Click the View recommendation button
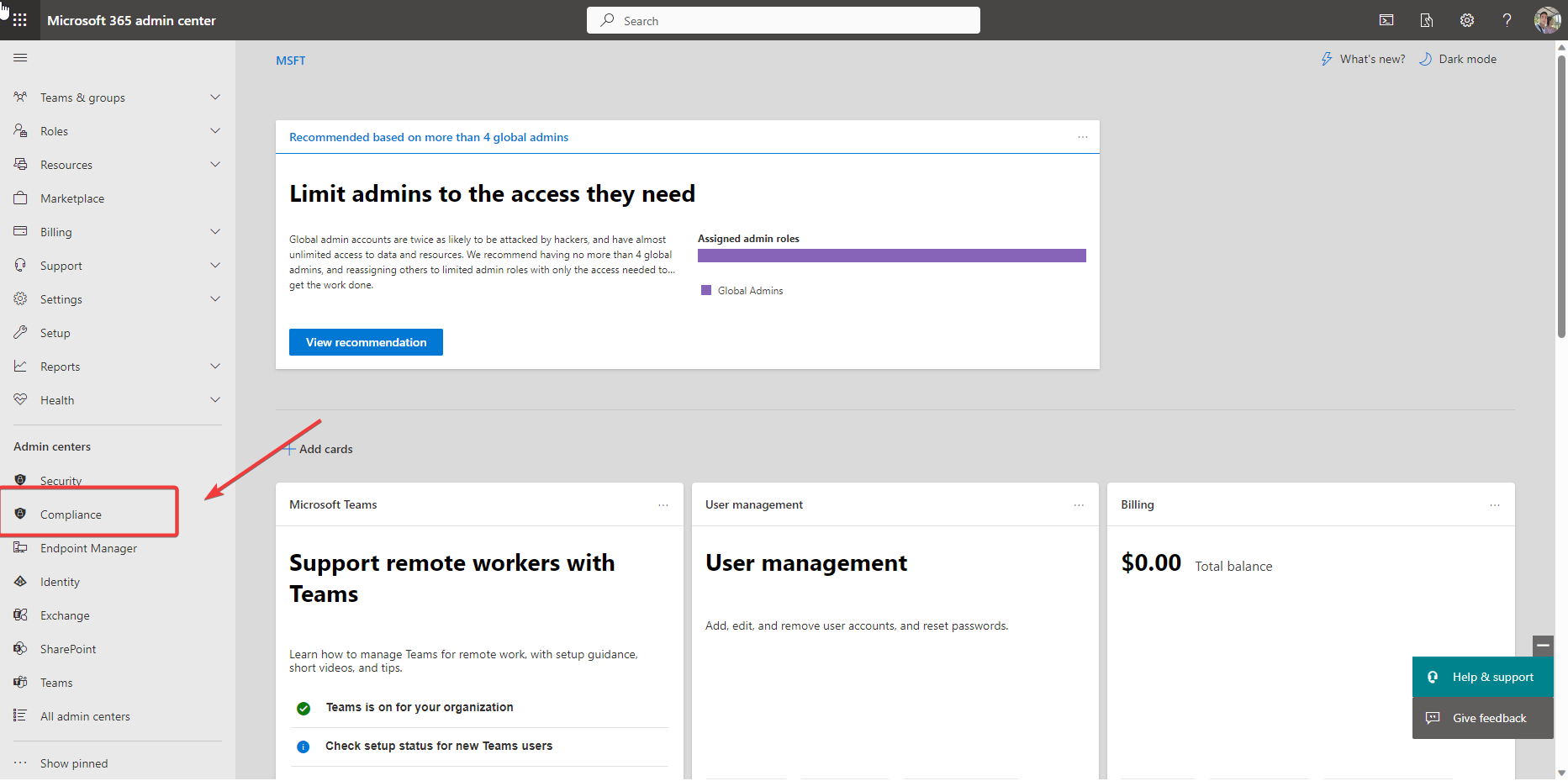 point(366,342)
